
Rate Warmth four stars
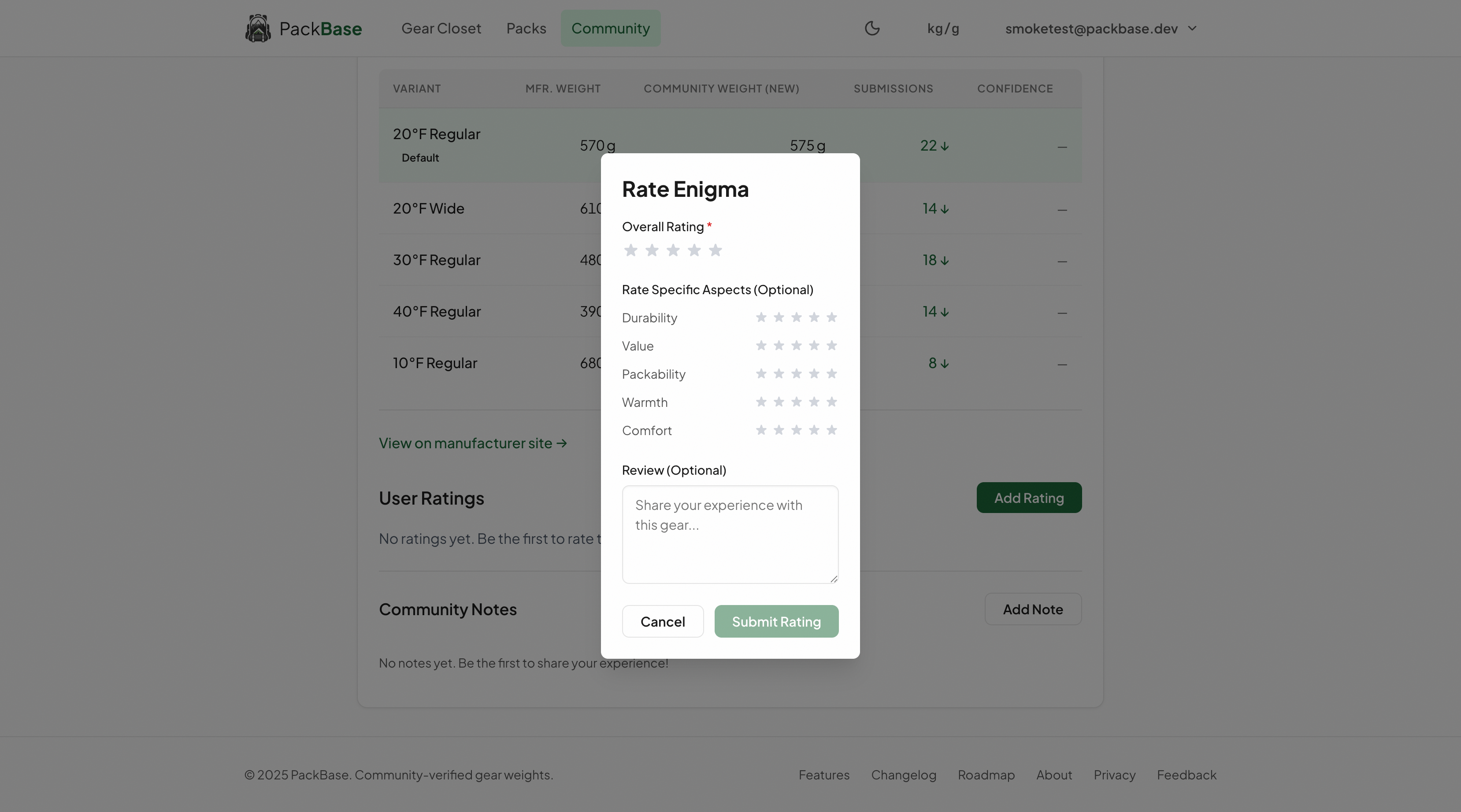coord(814,402)
